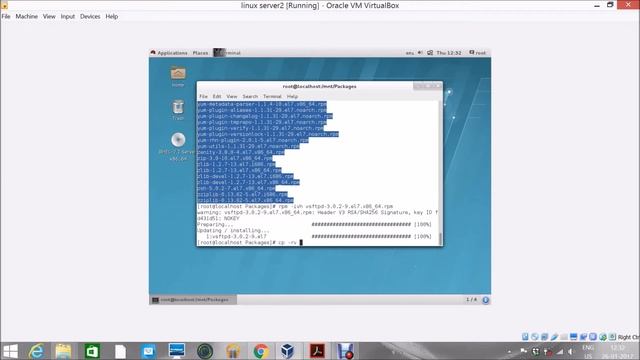The height and width of the screenshot is (360, 640).
Task: Minimize the VirtualBox window
Action: coord(597,5)
